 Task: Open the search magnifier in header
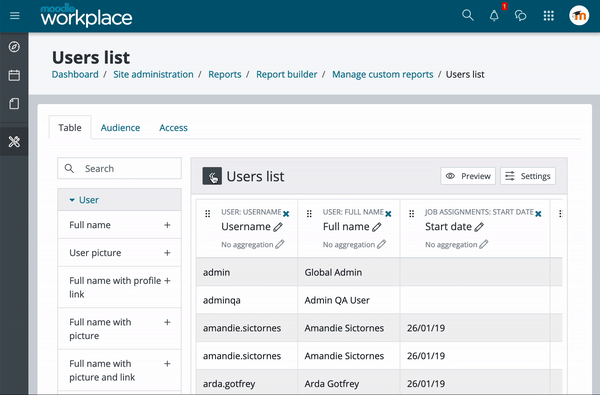pos(468,15)
